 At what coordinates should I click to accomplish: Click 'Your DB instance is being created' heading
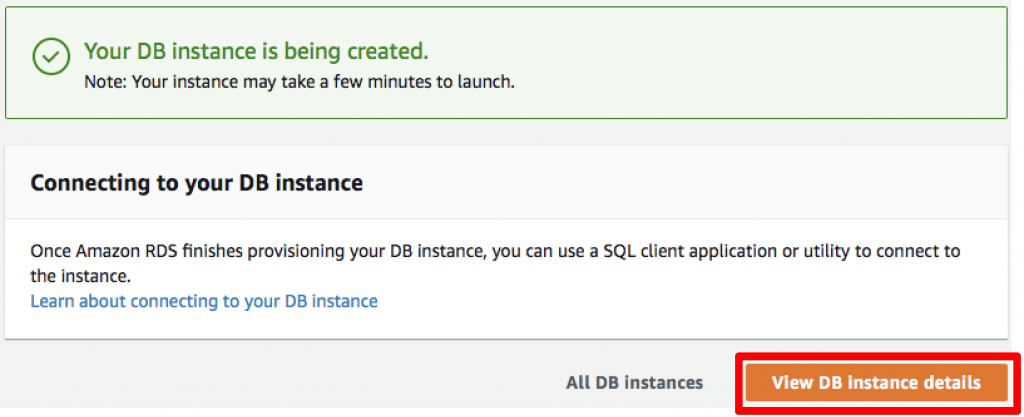[x=257, y=50]
